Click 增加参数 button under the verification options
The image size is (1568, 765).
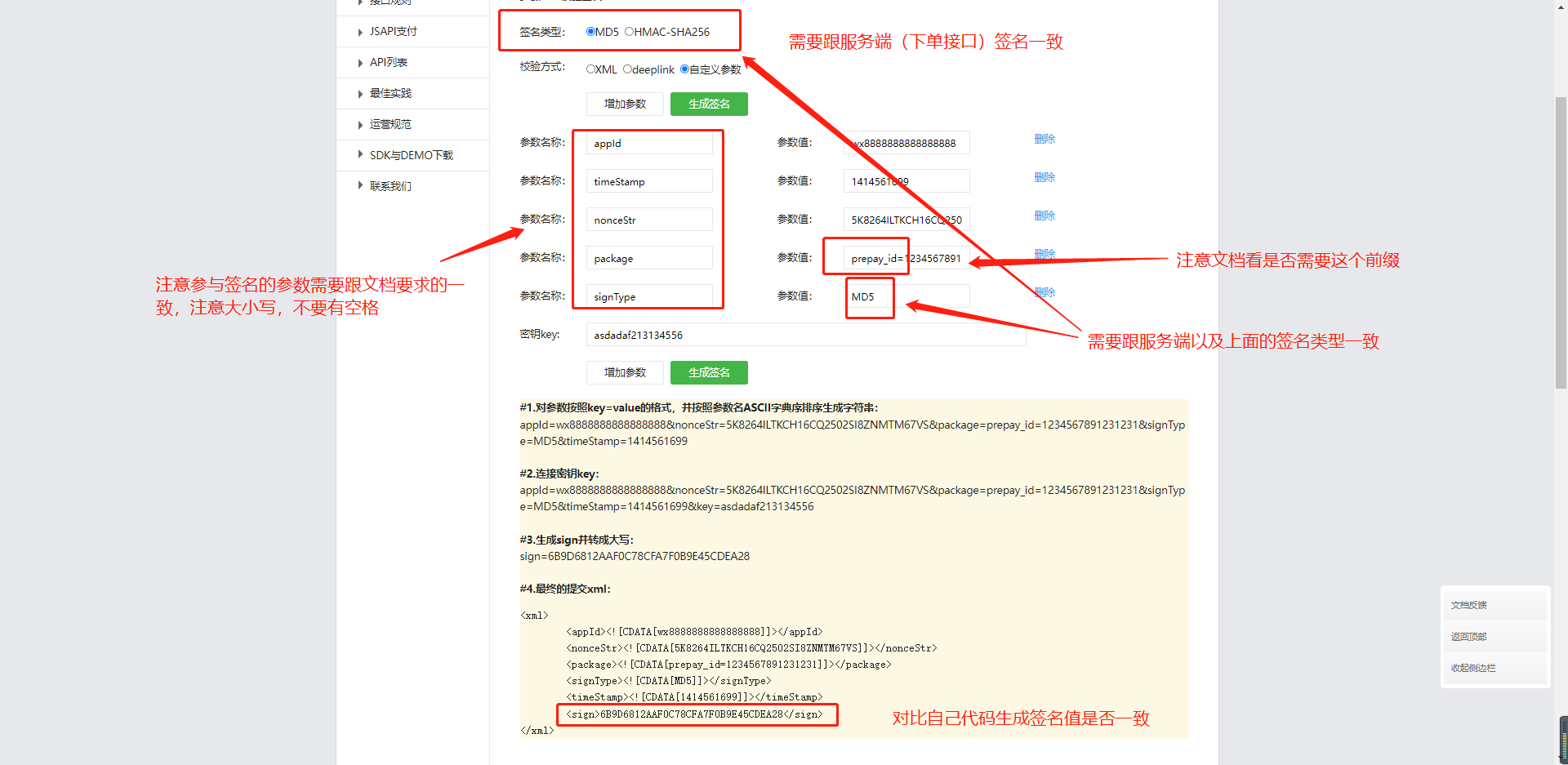coord(625,104)
